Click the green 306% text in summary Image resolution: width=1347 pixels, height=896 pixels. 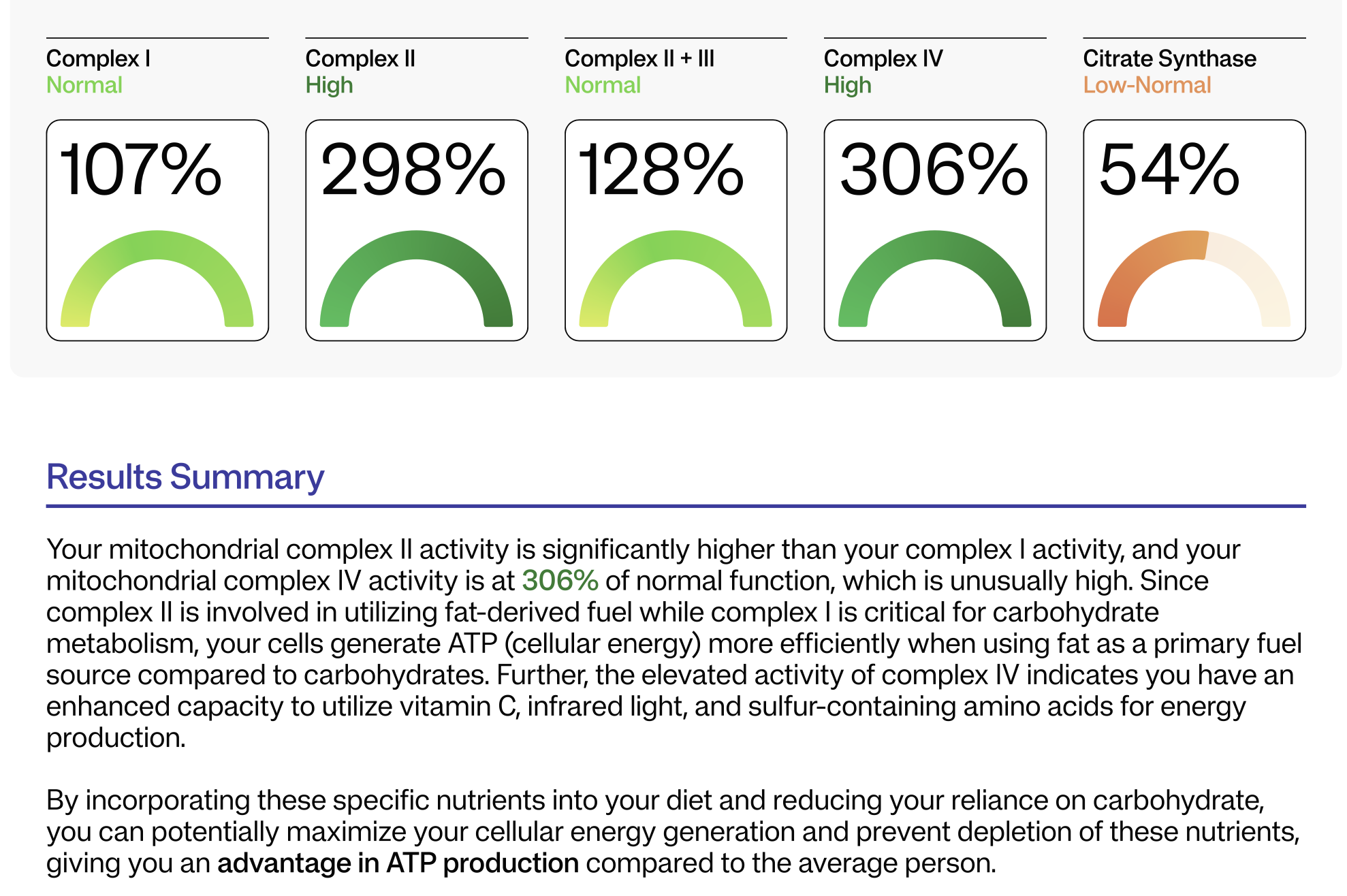click(560, 581)
